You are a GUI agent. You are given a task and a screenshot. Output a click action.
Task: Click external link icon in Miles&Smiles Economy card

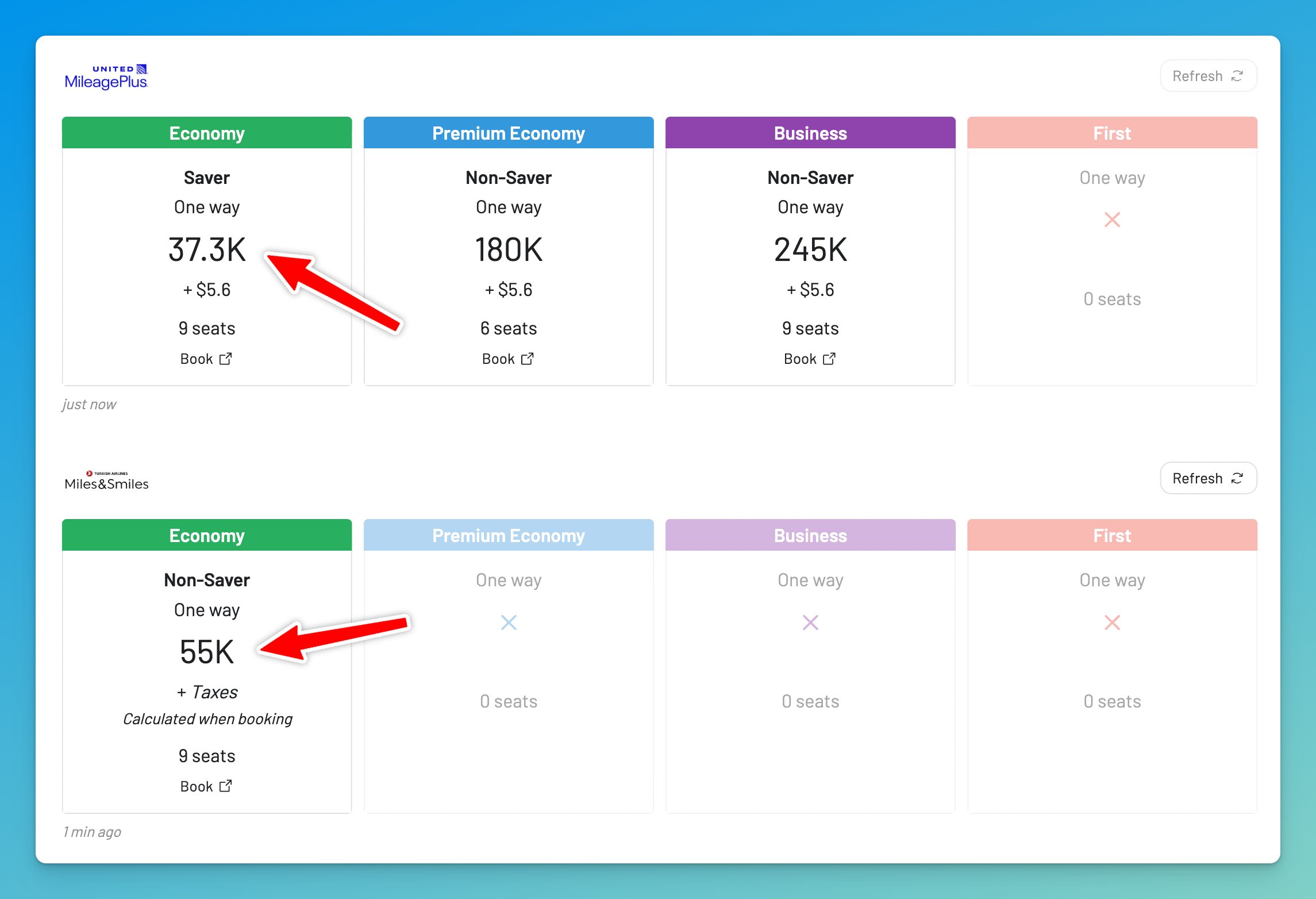[226, 786]
